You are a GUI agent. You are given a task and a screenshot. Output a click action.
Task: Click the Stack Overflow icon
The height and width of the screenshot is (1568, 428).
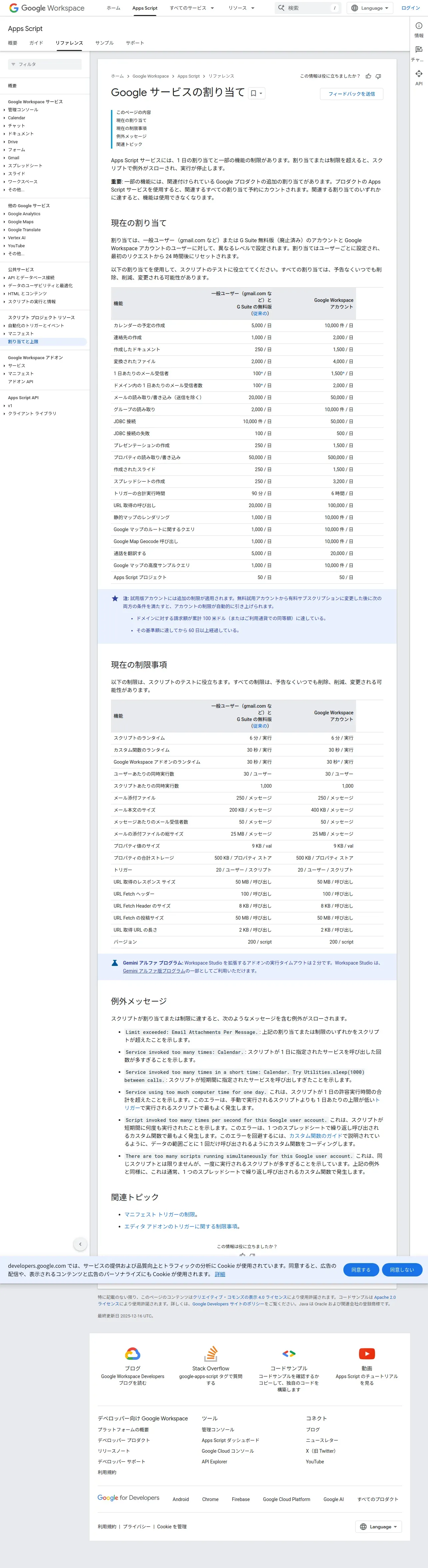(x=211, y=1353)
